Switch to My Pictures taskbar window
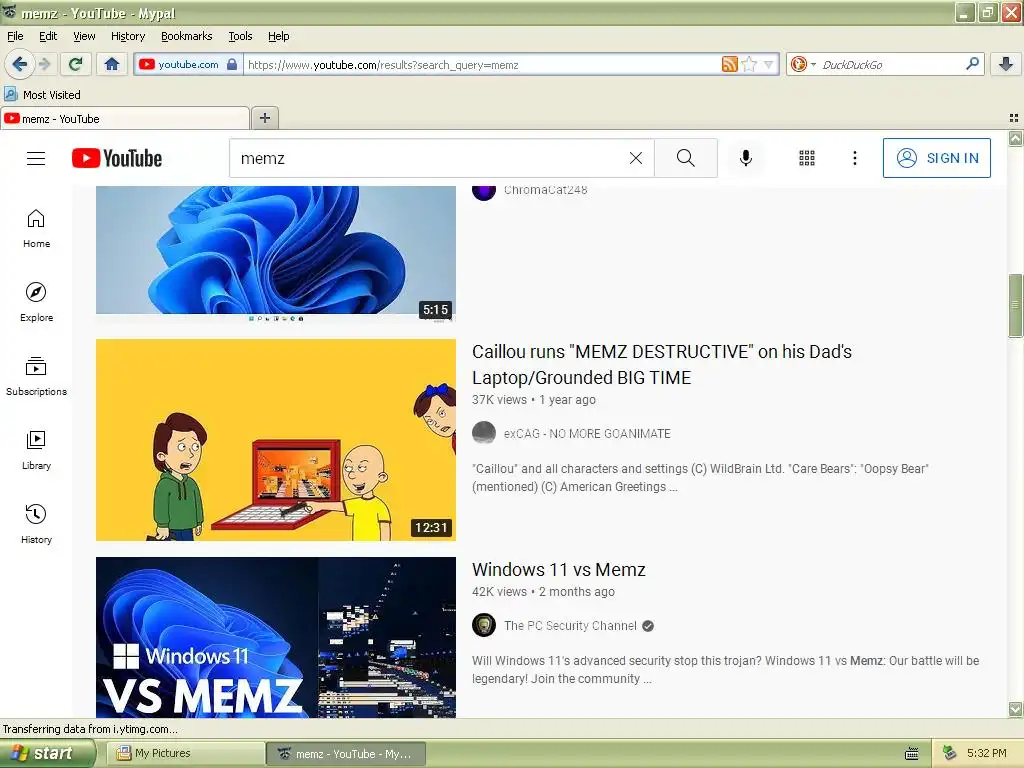 tap(185, 754)
